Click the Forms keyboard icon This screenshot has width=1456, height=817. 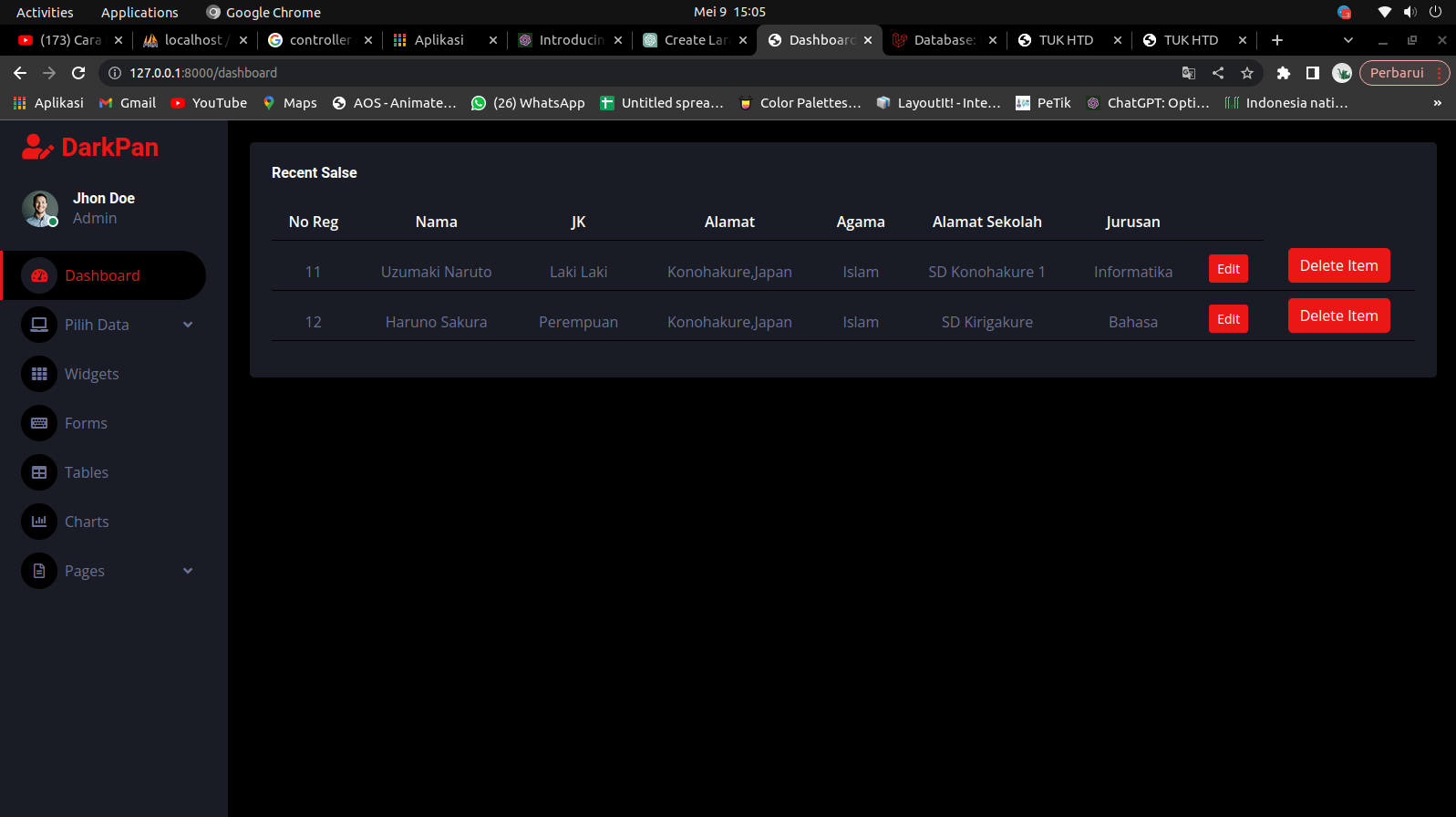pos(39,423)
